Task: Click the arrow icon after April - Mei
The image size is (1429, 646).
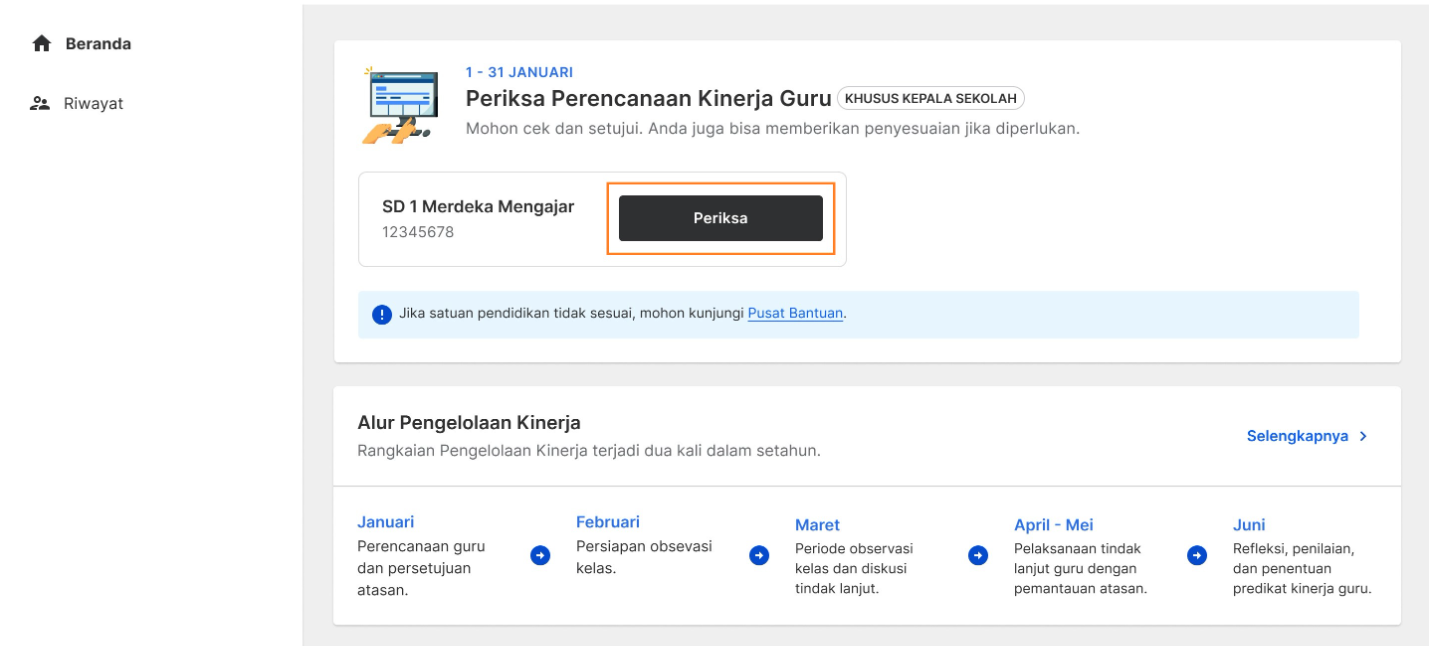Action: tap(1197, 555)
